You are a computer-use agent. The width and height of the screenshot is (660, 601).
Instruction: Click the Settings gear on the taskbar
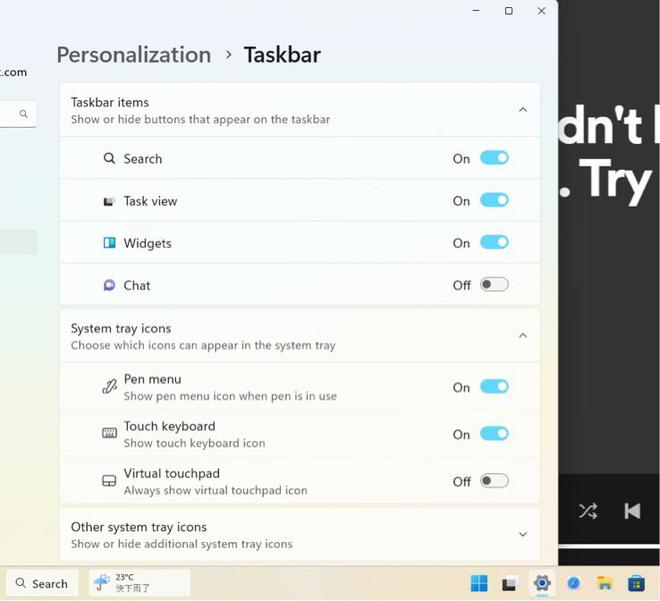pos(542,583)
